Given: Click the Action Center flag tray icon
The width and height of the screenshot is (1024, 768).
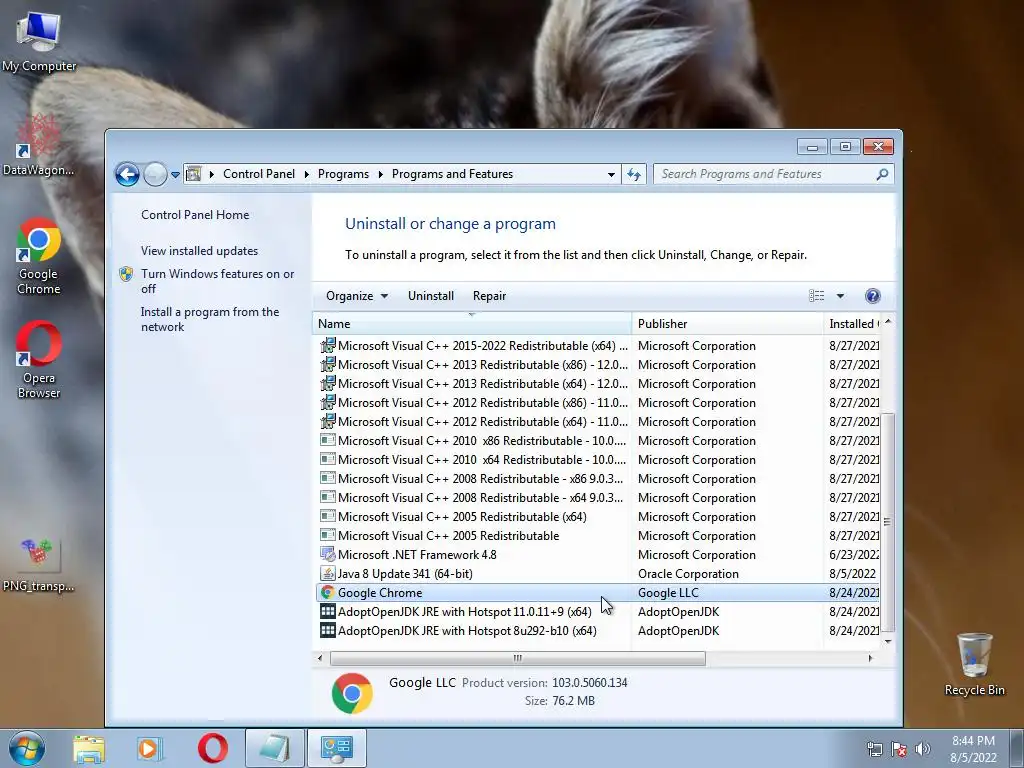Looking at the screenshot, I should click(899, 749).
